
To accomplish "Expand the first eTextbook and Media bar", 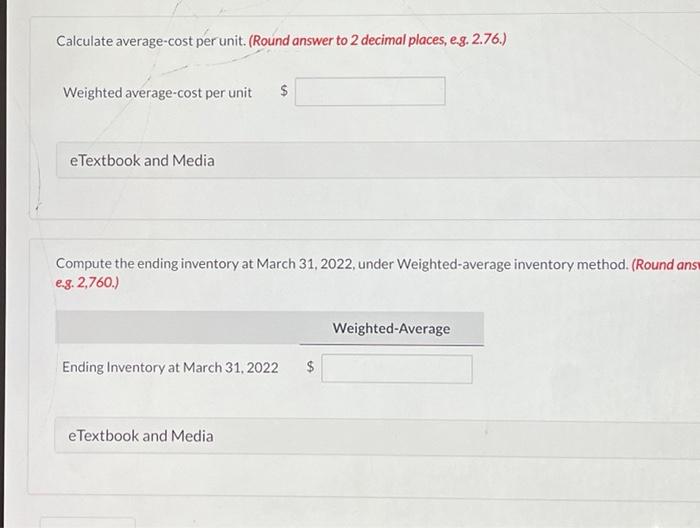I will (378, 160).
